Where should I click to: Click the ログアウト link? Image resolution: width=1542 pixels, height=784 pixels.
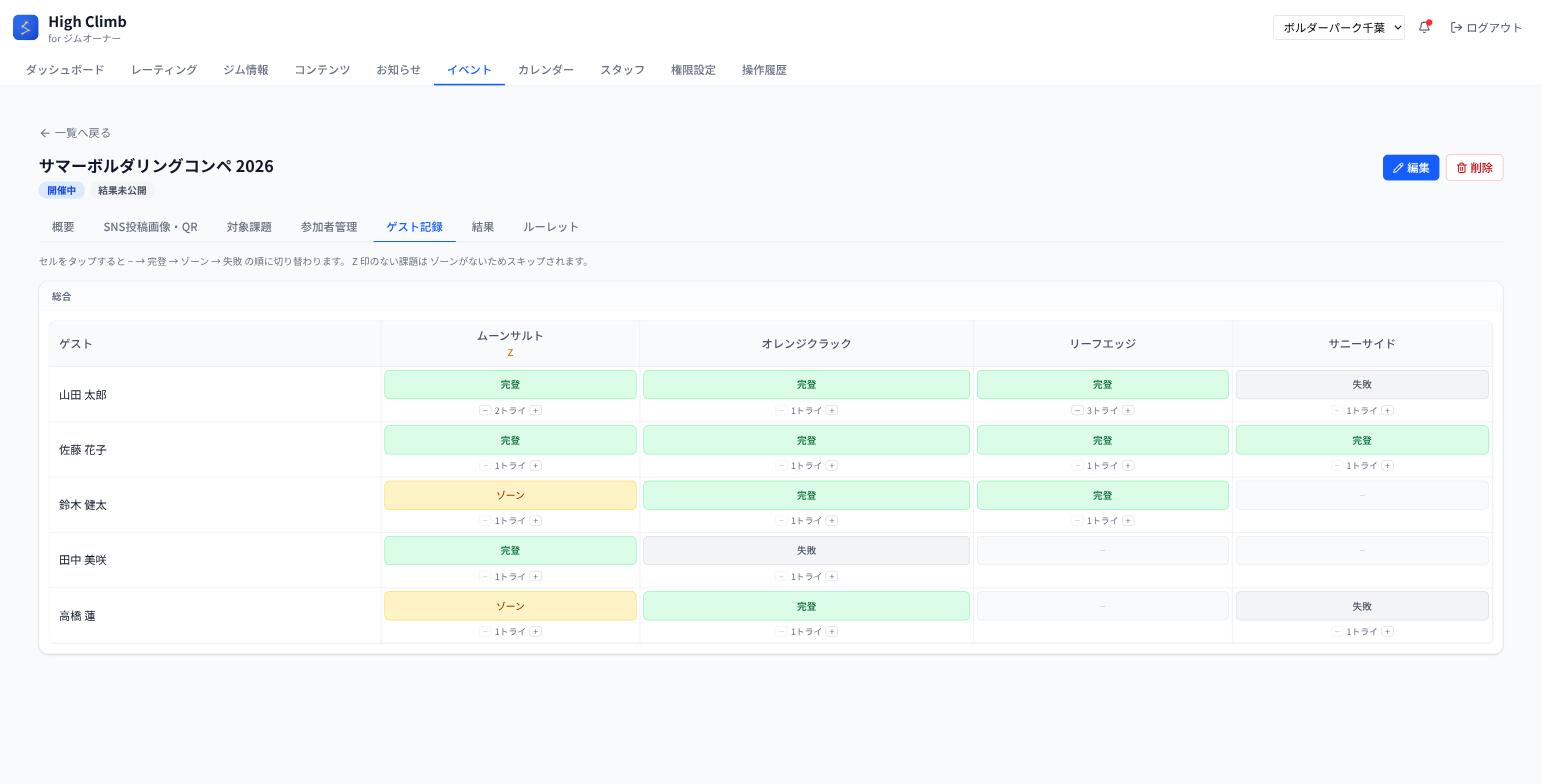pyautogui.click(x=1486, y=27)
